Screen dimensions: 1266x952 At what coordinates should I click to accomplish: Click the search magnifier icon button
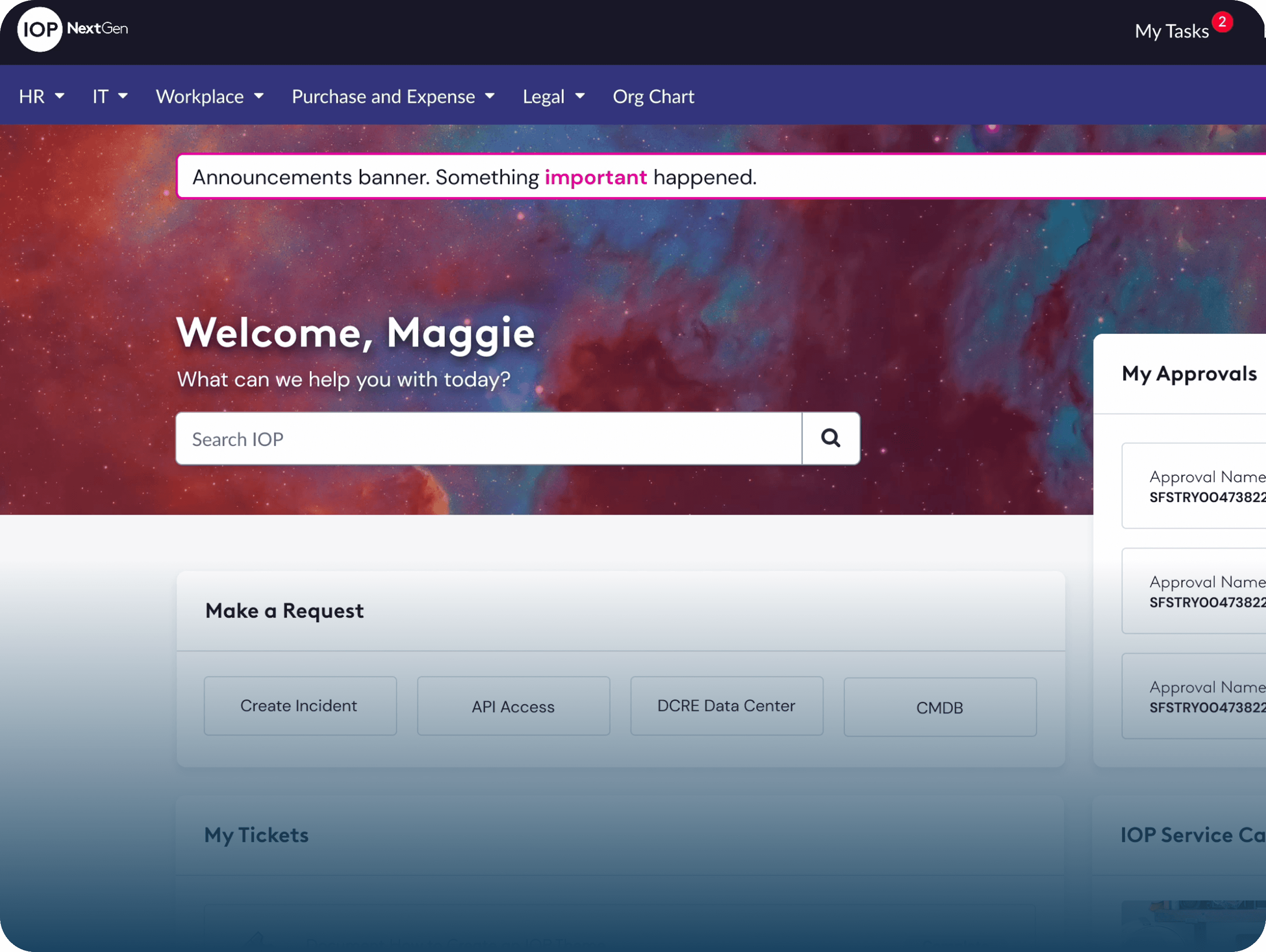coord(830,438)
